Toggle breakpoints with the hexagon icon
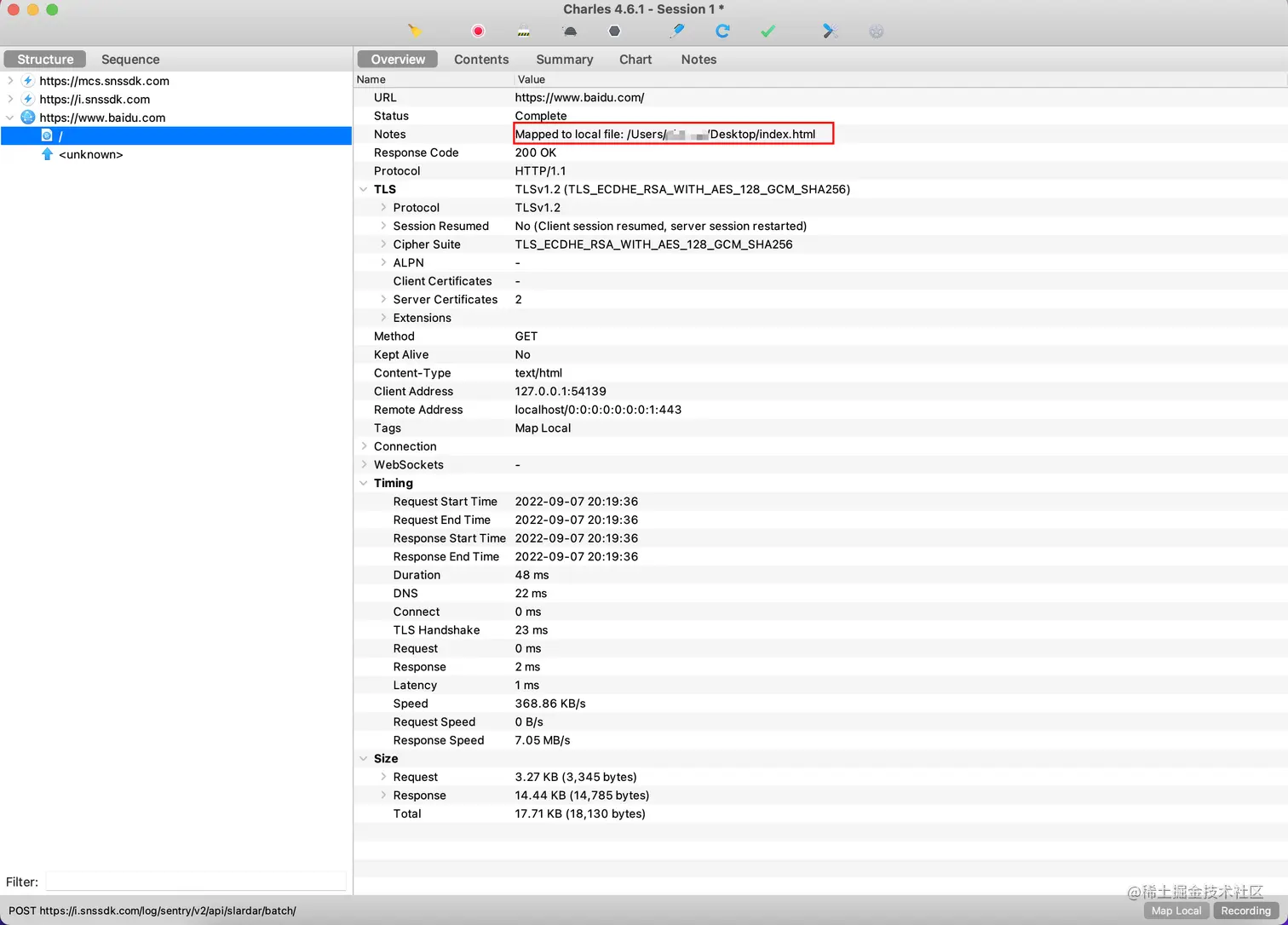 (x=614, y=31)
